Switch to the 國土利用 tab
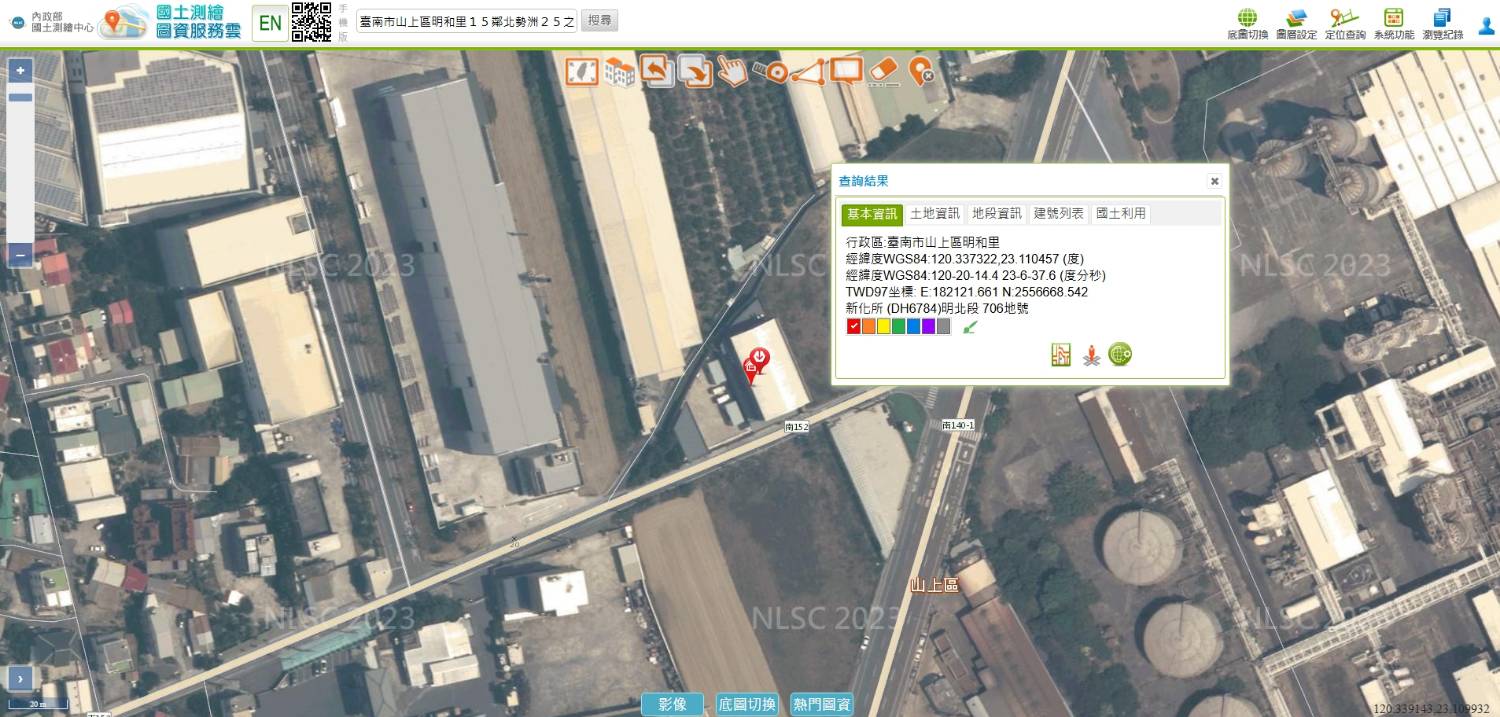 coord(1120,214)
